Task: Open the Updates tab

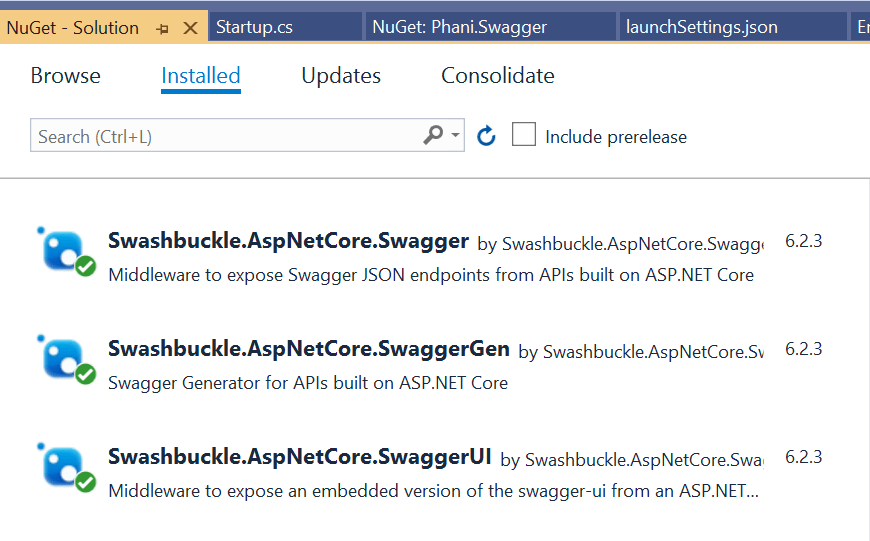Action: tap(341, 76)
